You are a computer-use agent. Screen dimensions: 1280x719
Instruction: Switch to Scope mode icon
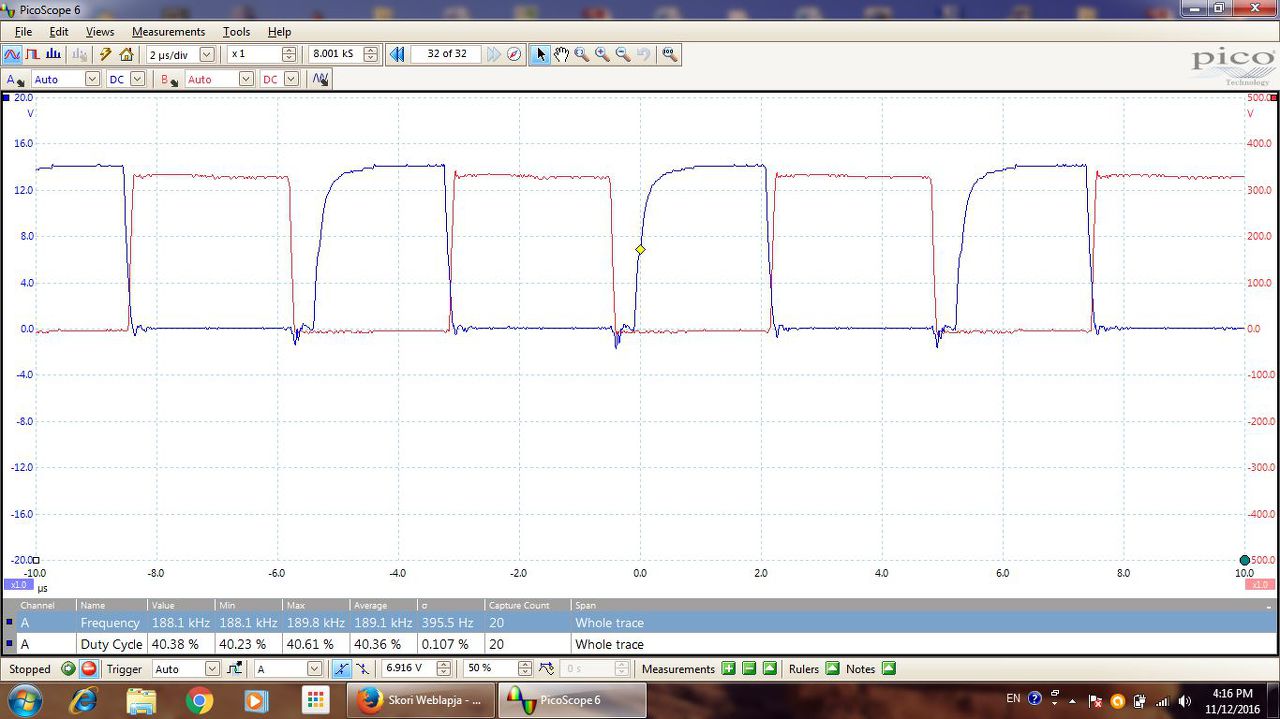[x=12, y=54]
